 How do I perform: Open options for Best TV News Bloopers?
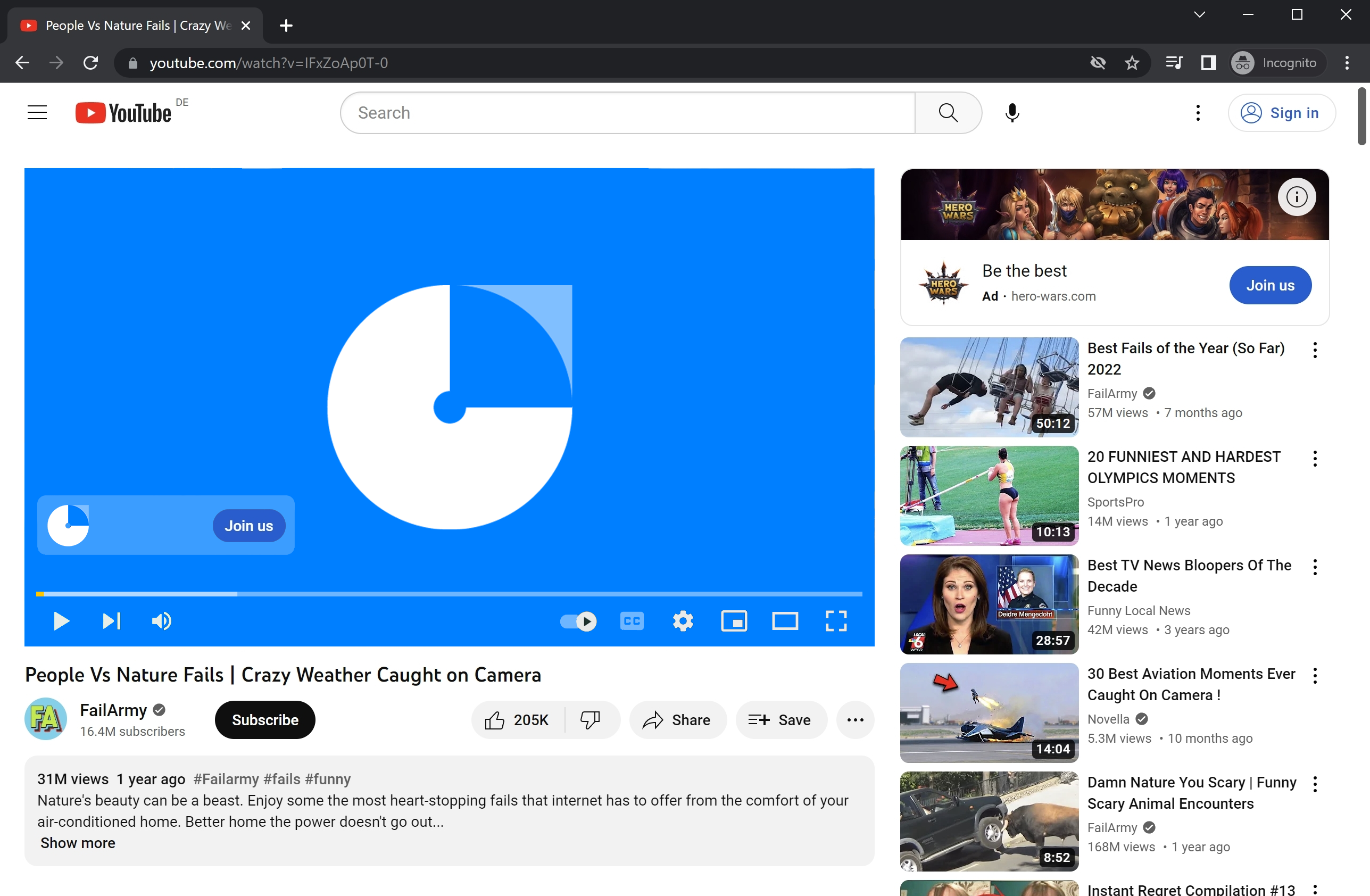(x=1315, y=567)
